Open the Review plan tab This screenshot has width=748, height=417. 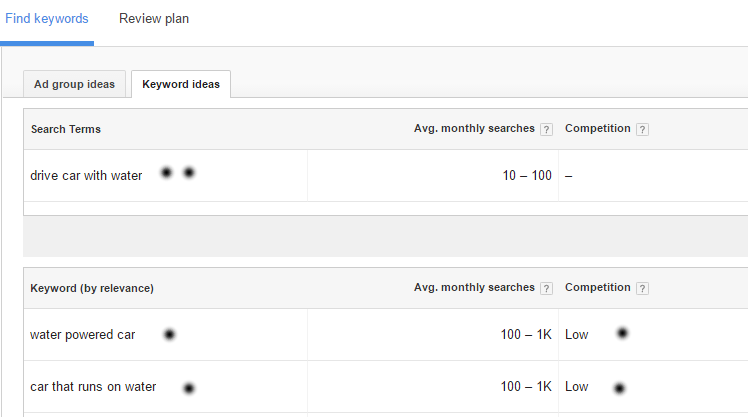coord(153,19)
